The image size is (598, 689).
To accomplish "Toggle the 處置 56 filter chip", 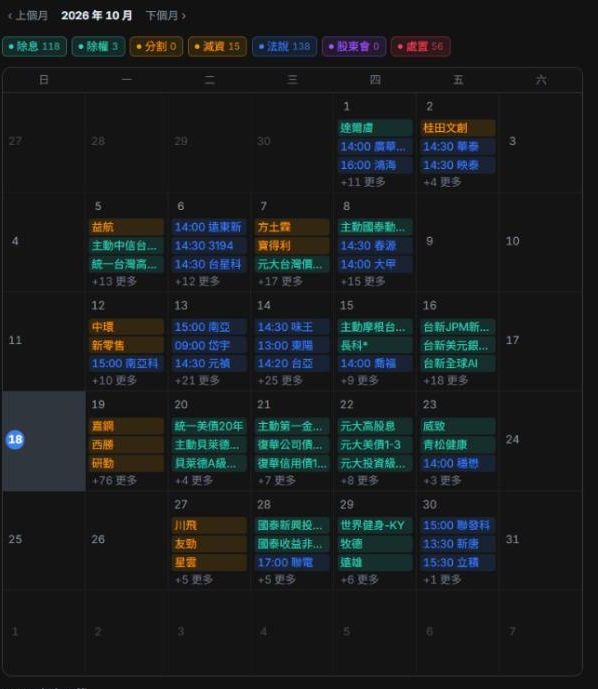I will coord(420,46).
